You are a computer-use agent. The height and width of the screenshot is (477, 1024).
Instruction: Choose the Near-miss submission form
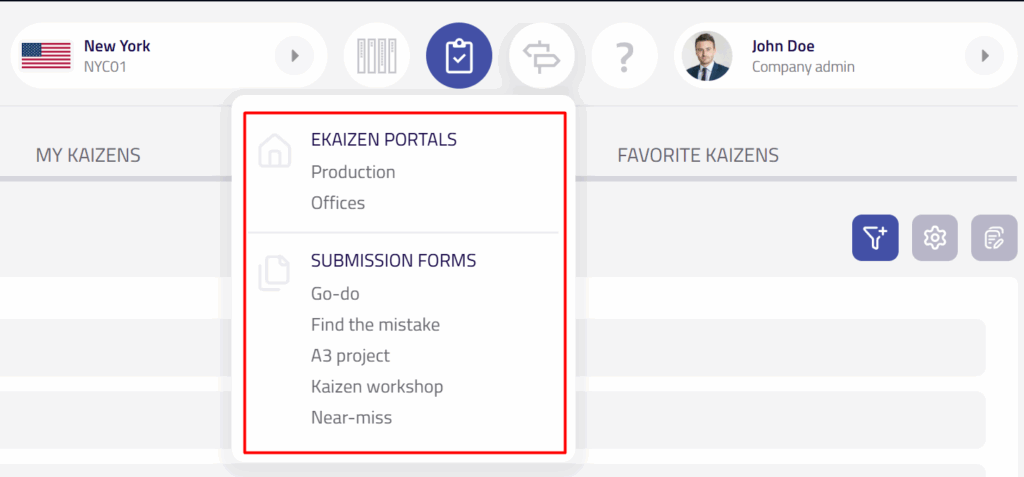(x=351, y=418)
